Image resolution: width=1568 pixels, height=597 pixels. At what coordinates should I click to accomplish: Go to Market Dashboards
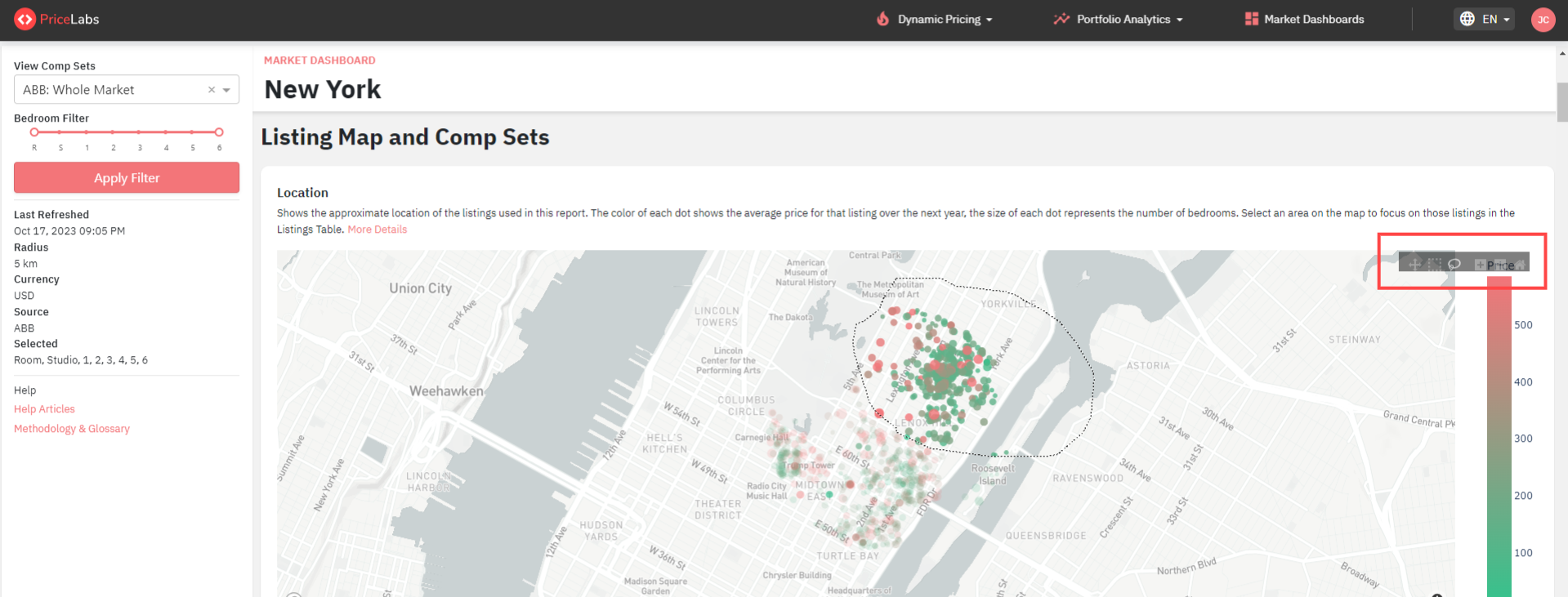[1304, 19]
